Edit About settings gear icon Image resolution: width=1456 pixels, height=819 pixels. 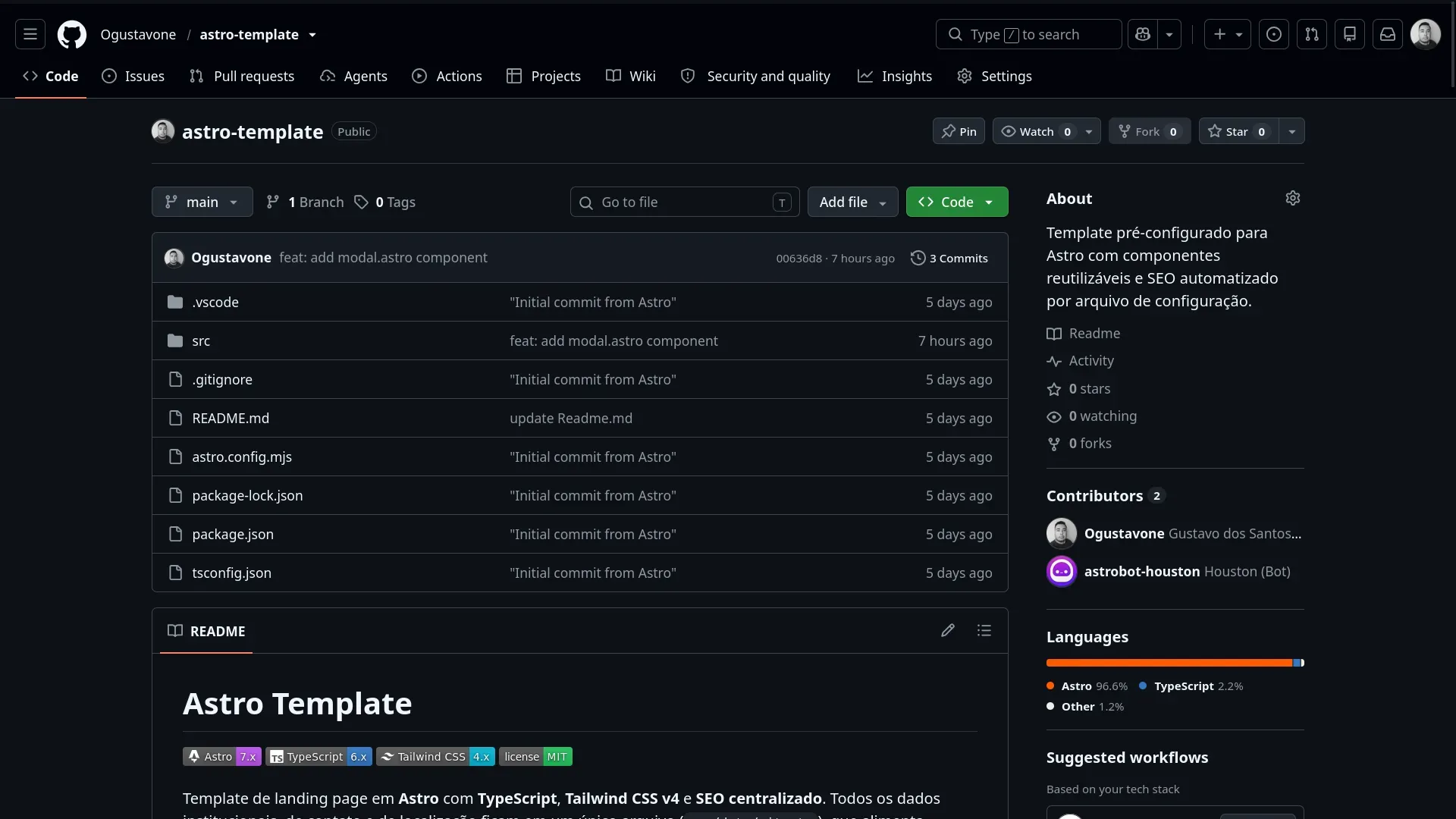pos(1293,198)
